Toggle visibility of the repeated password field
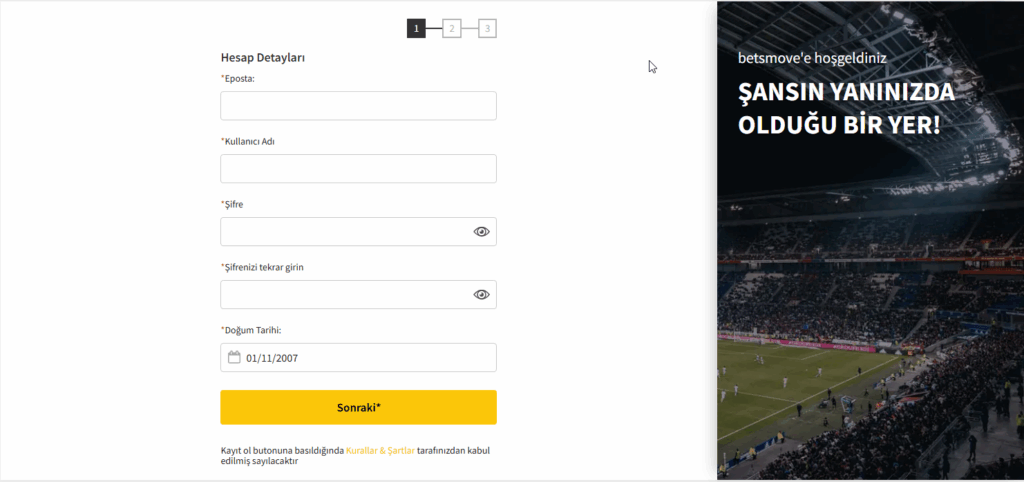This screenshot has width=1024, height=482. [x=481, y=295]
